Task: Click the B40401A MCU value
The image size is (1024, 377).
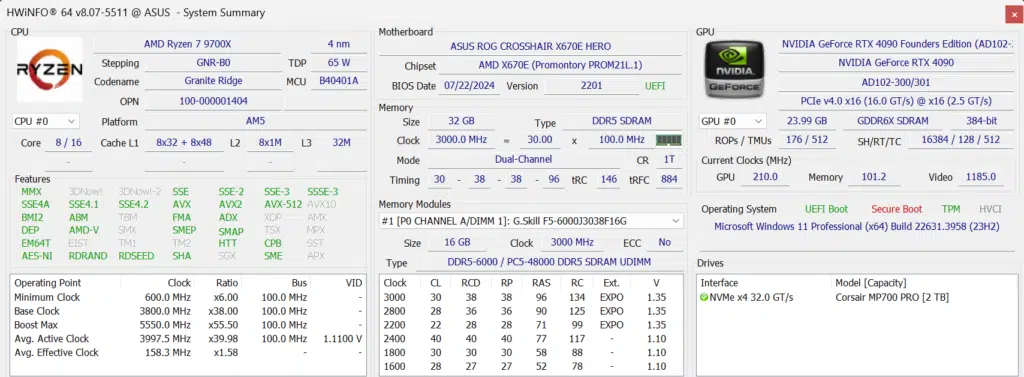Action: 339,81
